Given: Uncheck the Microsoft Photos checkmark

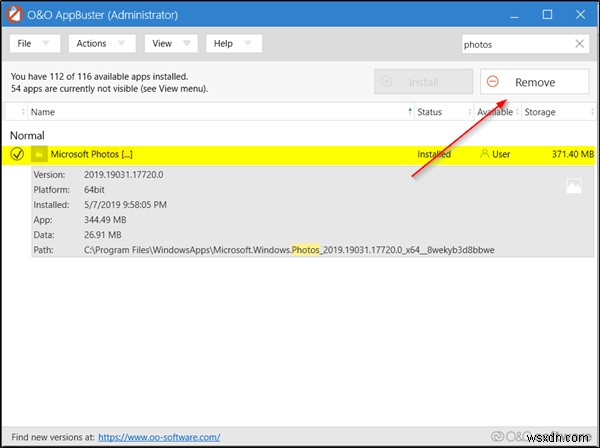Looking at the screenshot, I should click(17, 154).
